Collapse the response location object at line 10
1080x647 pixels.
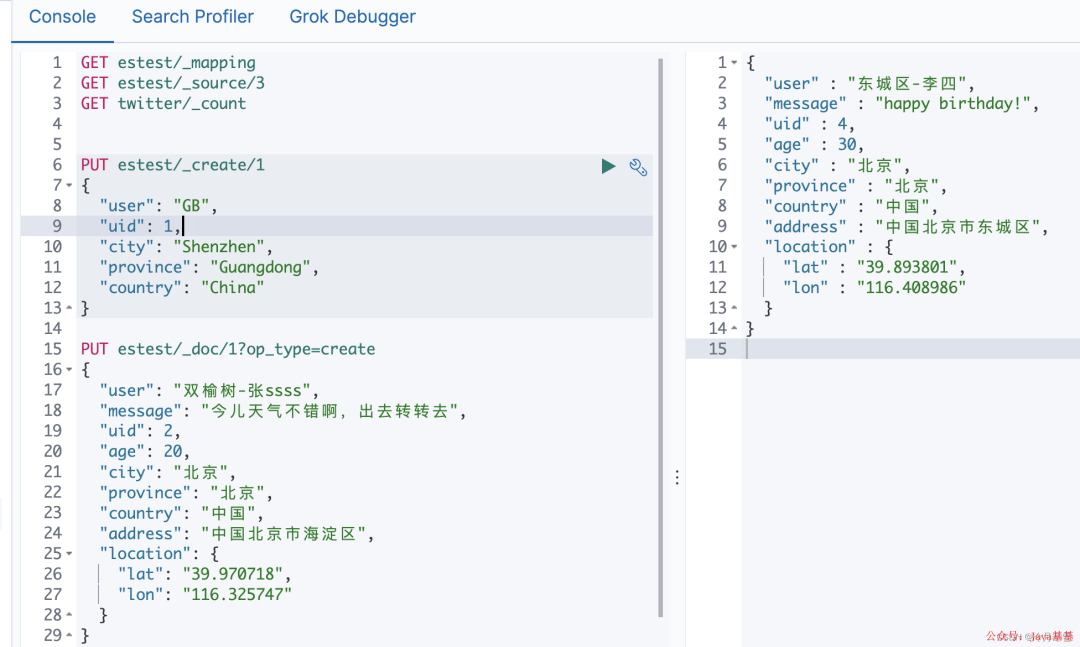[734, 247]
